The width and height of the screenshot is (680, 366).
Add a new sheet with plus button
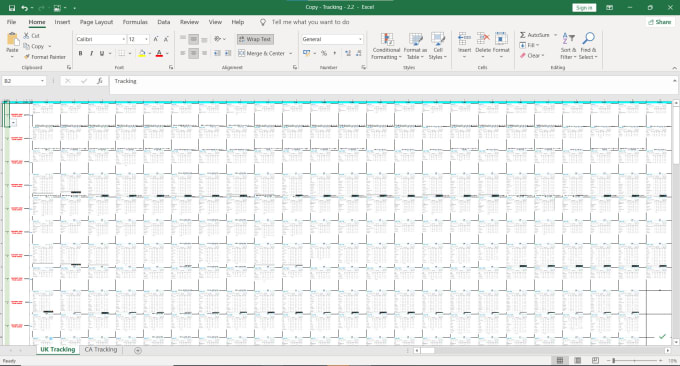(x=137, y=350)
